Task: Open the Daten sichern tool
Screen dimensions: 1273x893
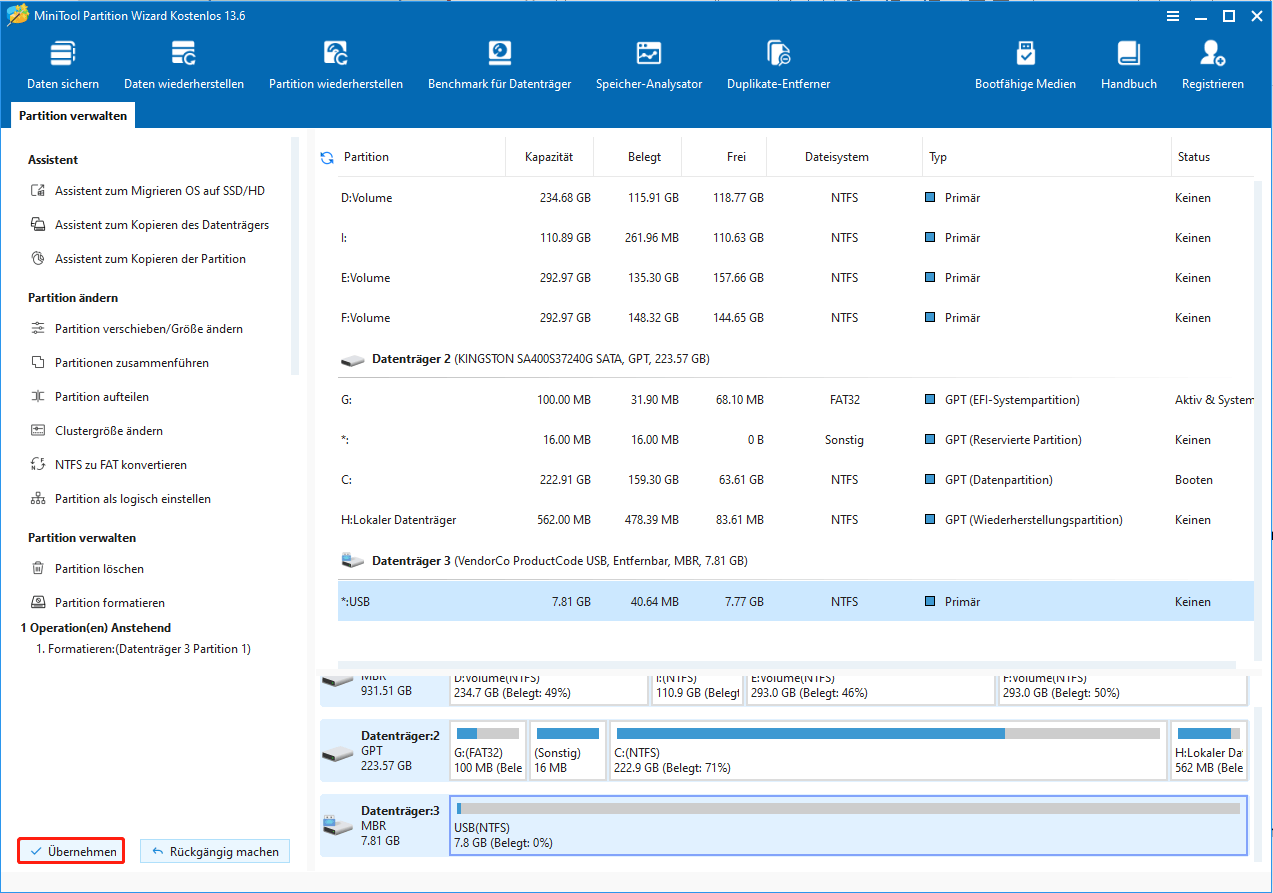Action: 63,66
